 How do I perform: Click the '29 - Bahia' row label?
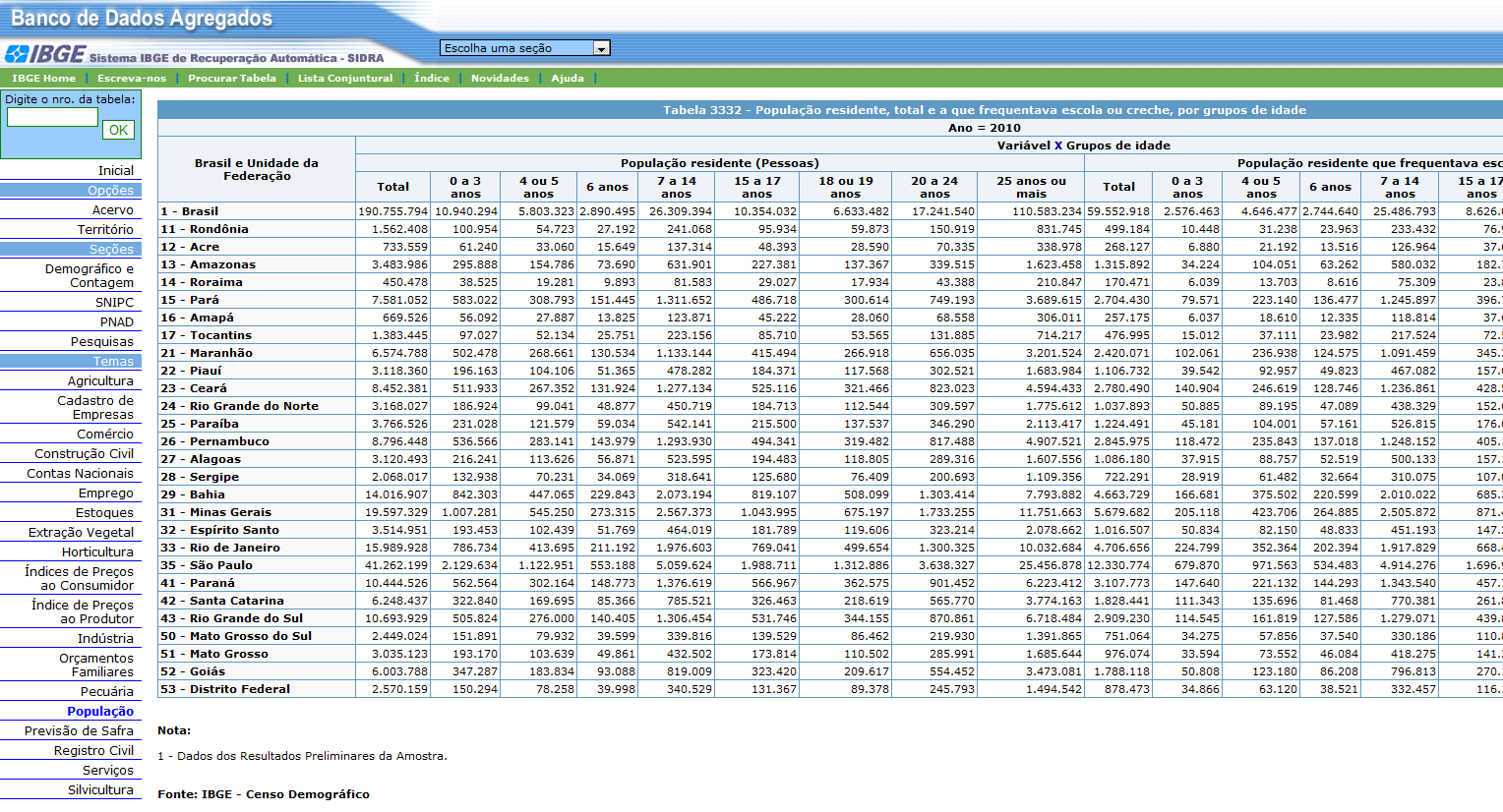193,494
